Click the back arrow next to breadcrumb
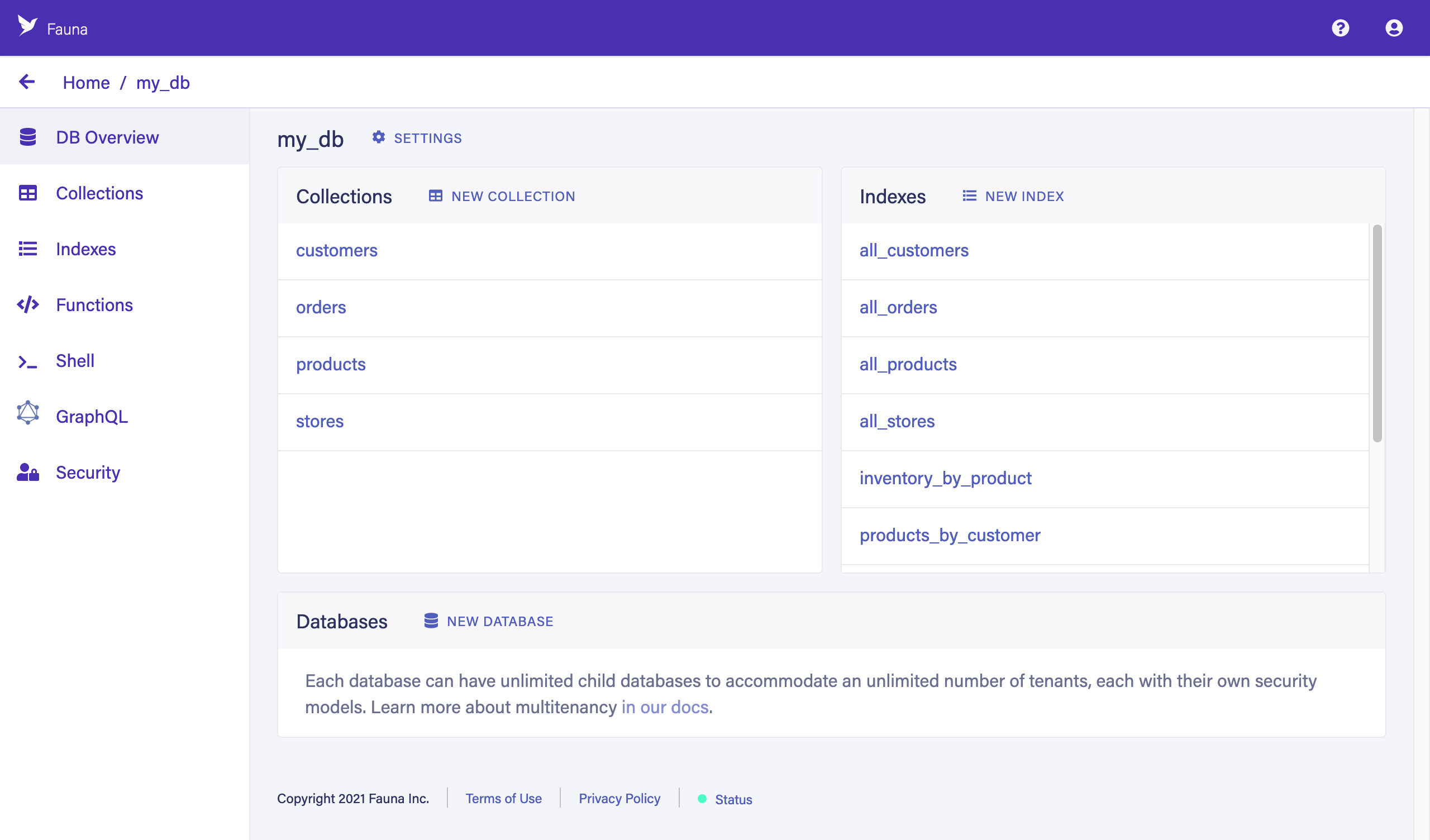The width and height of the screenshot is (1430, 840). [x=27, y=82]
